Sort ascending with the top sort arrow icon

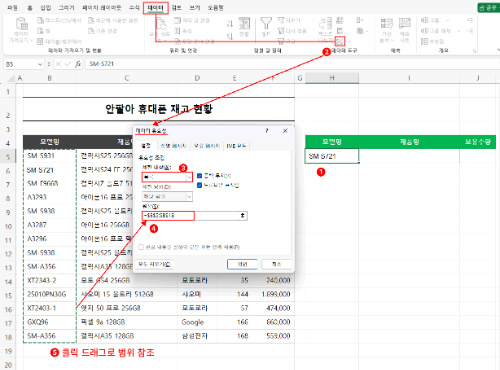(x=230, y=23)
